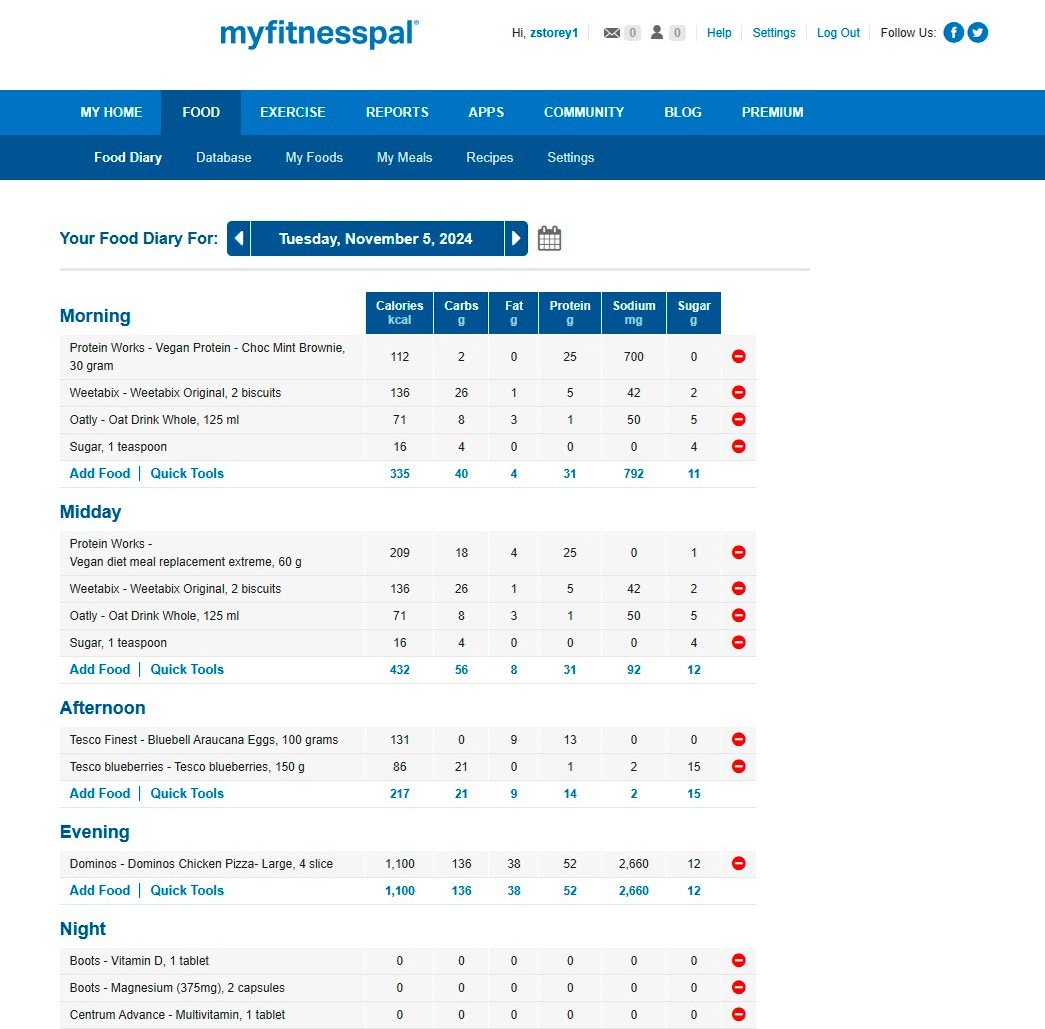Click the Dominos Chicken Pizza food name
1045x1029 pixels.
click(201, 864)
